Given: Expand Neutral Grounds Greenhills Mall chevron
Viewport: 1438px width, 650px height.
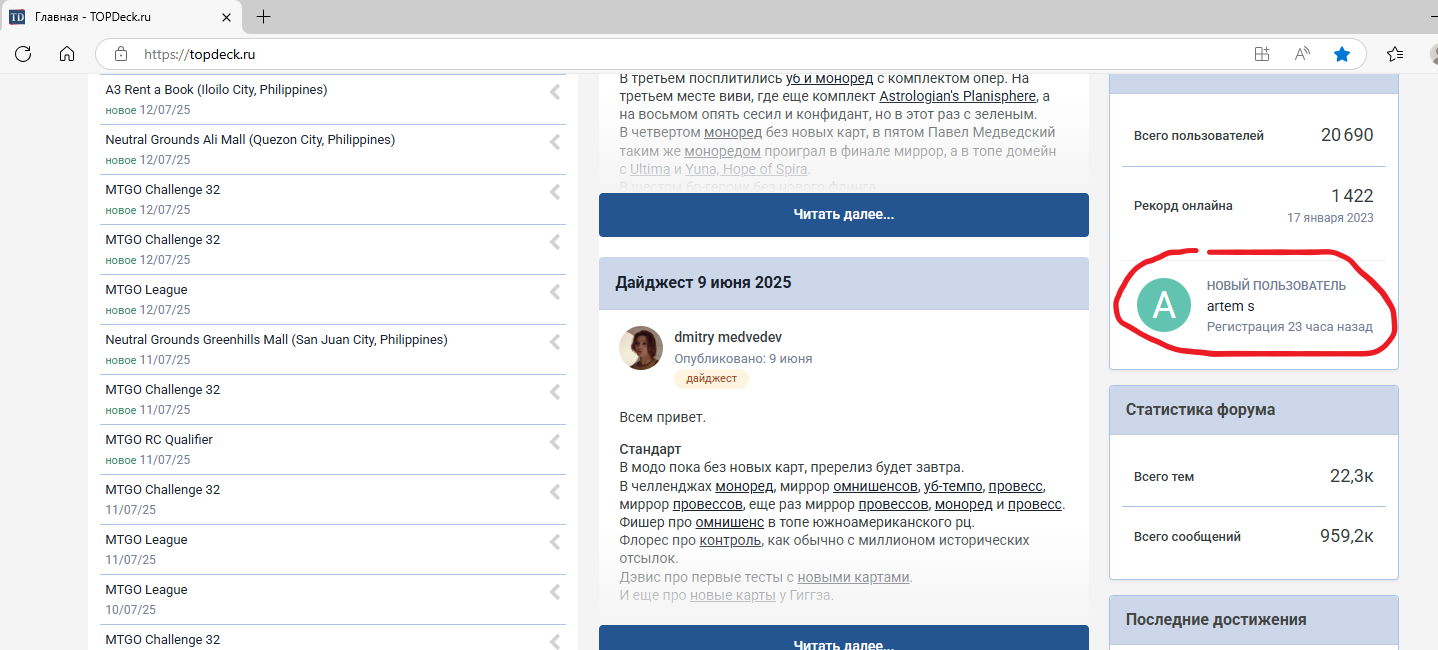Looking at the screenshot, I should [x=555, y=342].
